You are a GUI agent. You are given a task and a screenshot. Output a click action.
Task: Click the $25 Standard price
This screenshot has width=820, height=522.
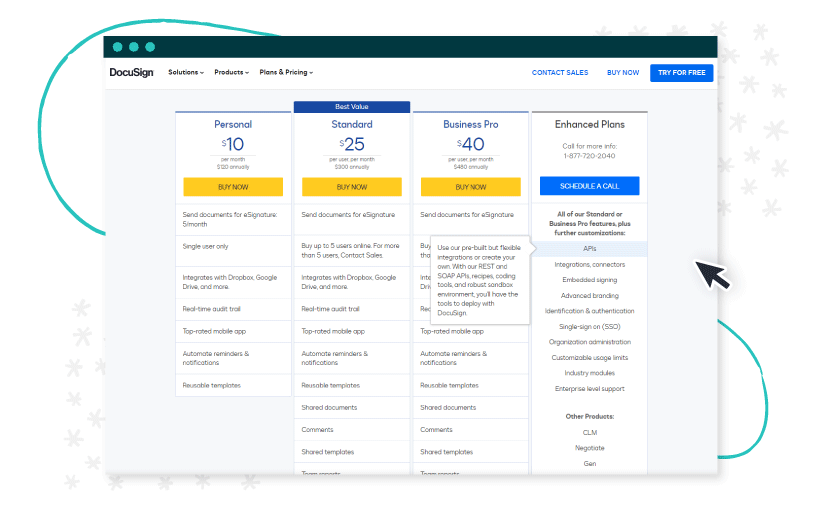point(351,144)
